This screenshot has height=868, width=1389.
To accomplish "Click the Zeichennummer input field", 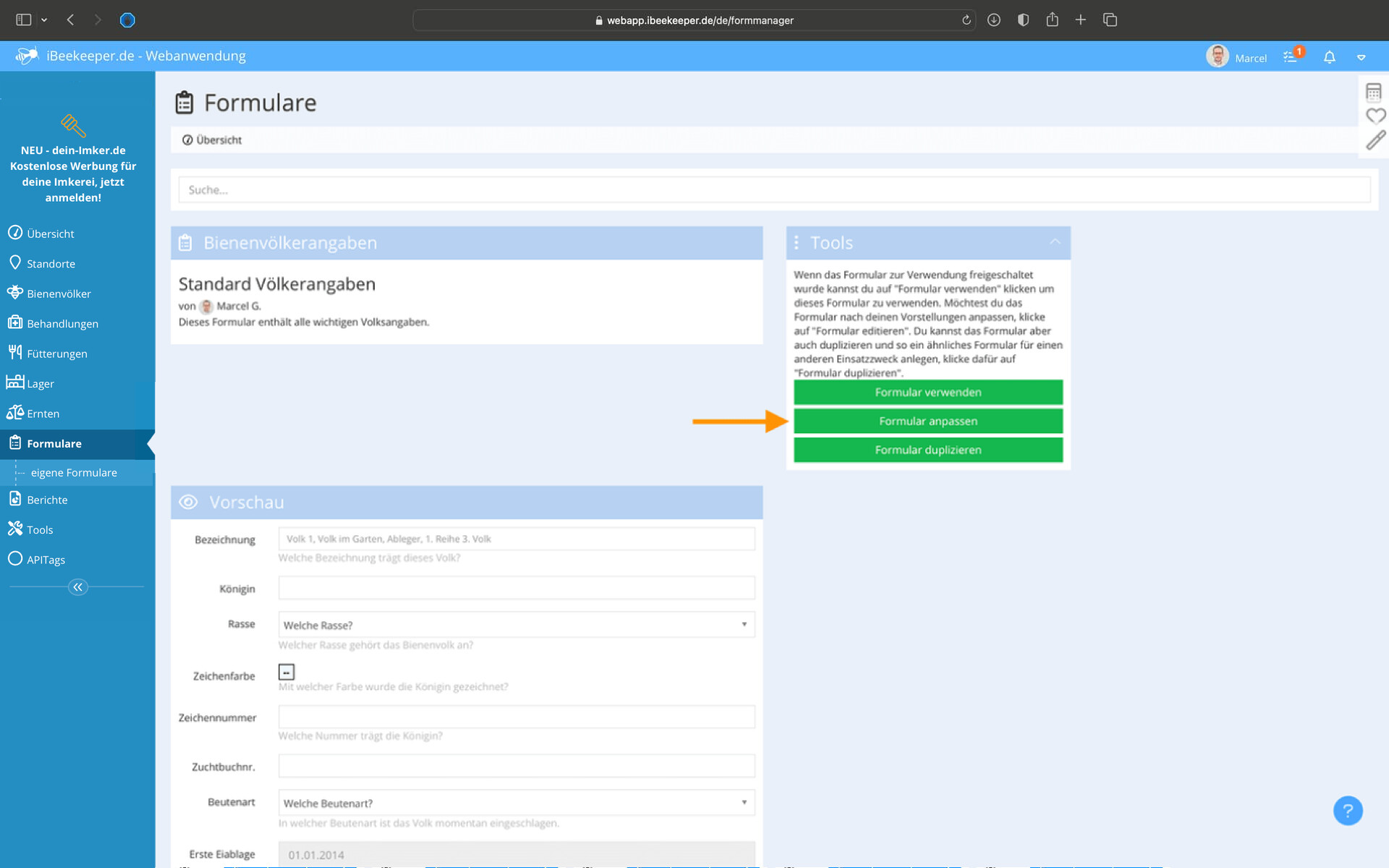I will [517, 717].
